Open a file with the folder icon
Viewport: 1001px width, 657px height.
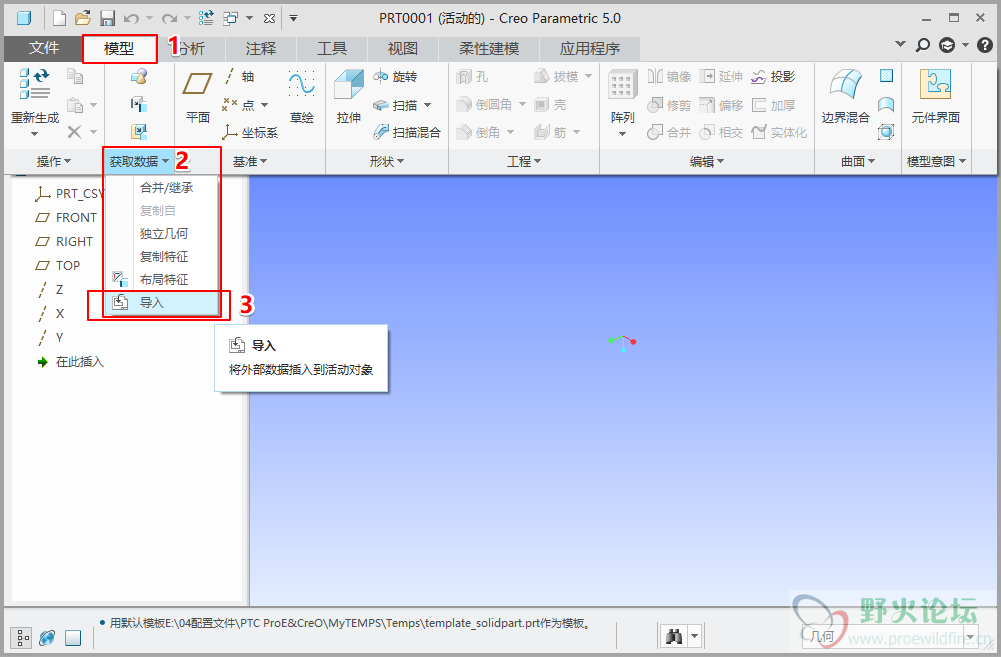82,18
